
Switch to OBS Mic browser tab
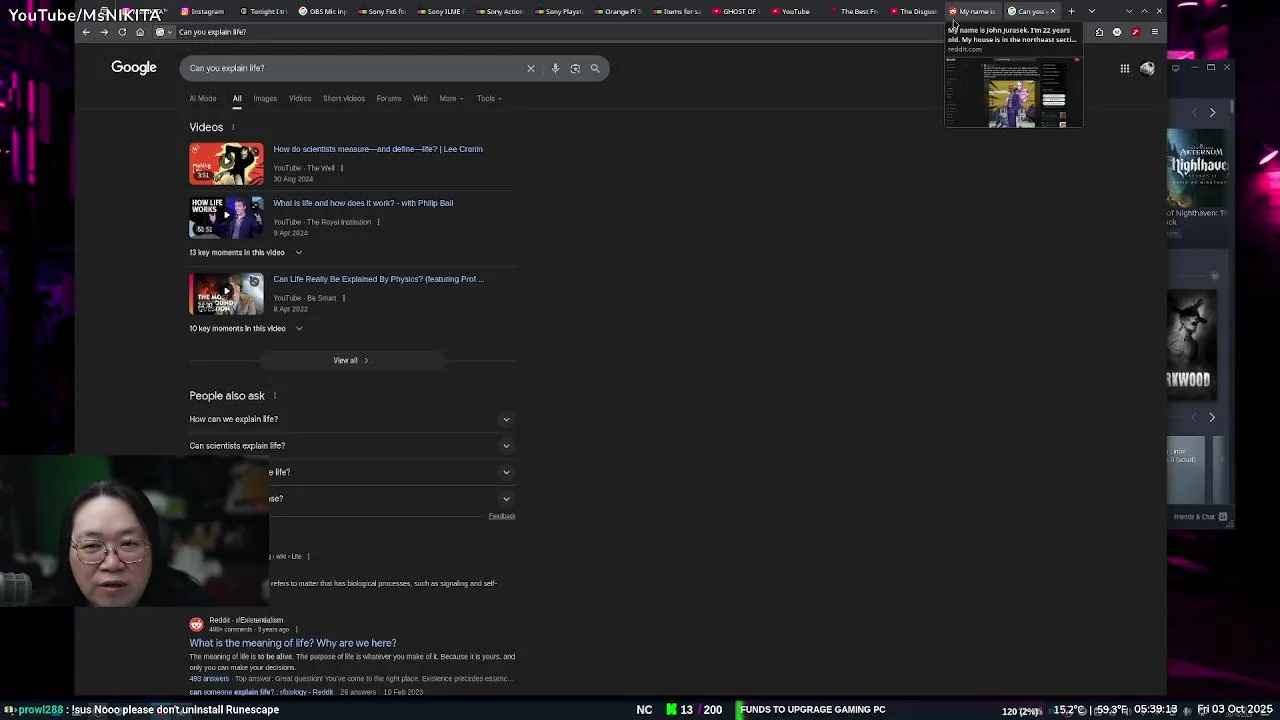(x=323, y=11)
